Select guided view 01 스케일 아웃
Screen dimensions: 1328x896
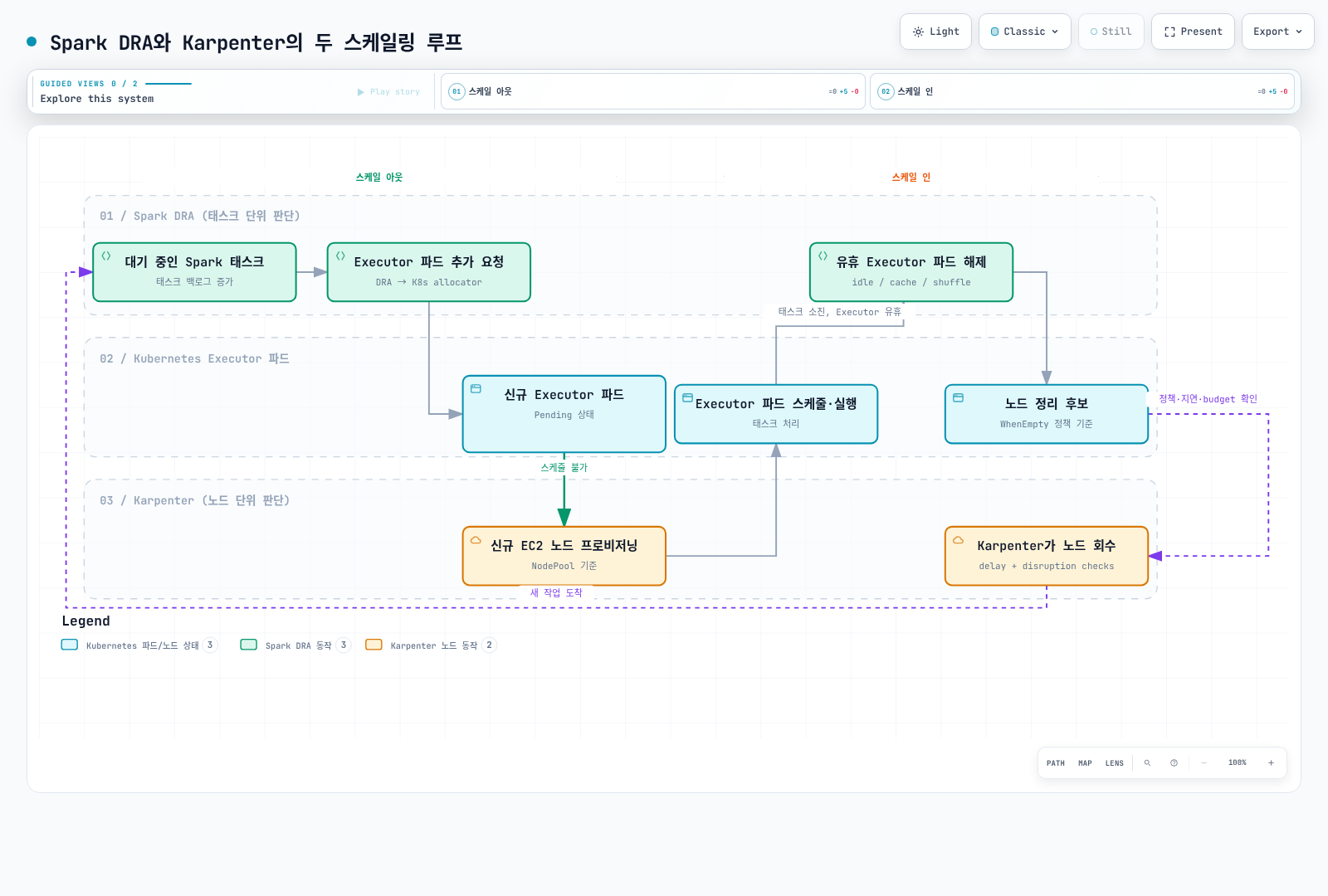653,91
